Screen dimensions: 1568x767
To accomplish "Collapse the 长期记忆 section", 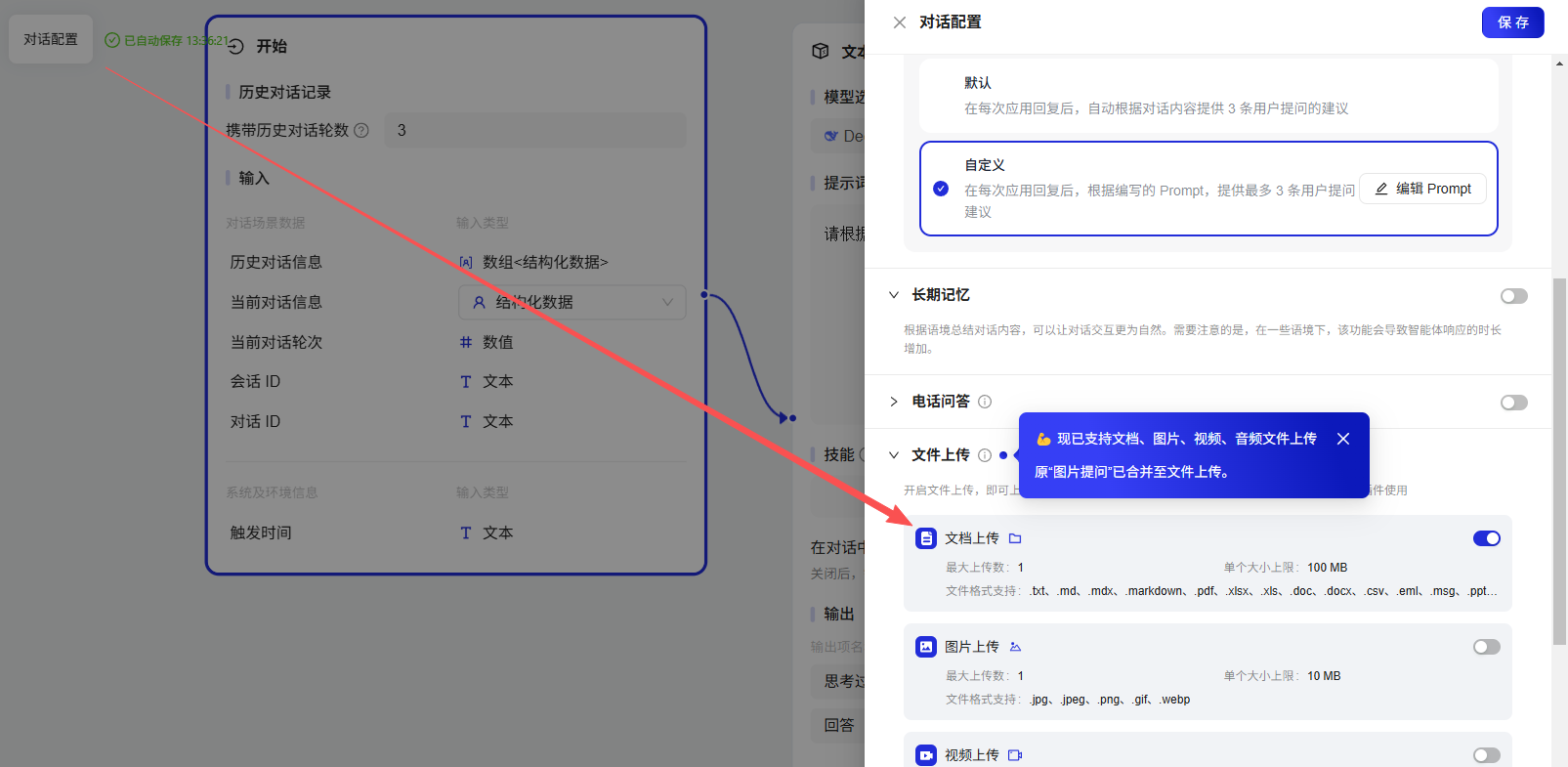I will point(894,295).
